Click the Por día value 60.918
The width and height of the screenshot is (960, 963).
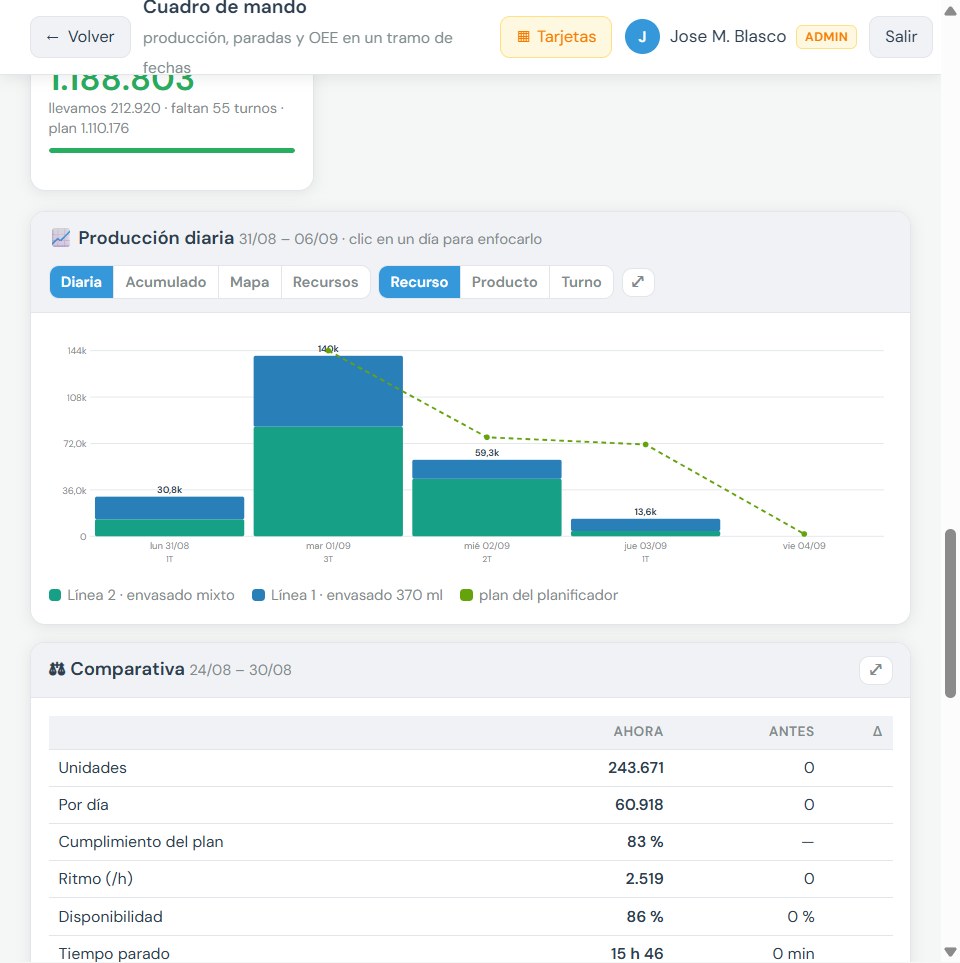tap(639, 805)
